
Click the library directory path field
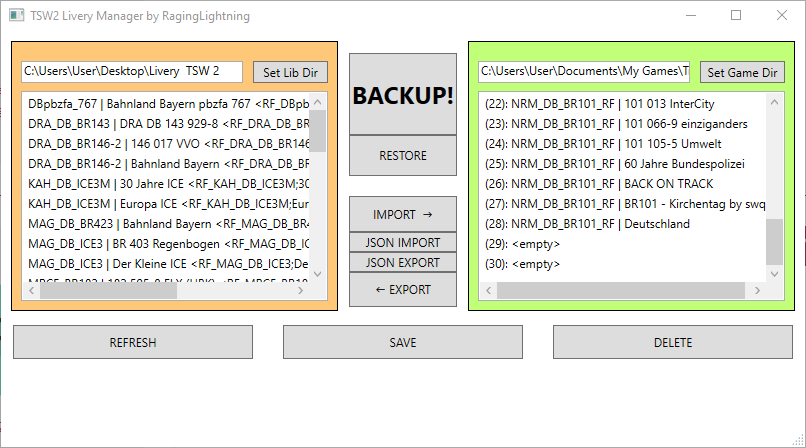132,71
